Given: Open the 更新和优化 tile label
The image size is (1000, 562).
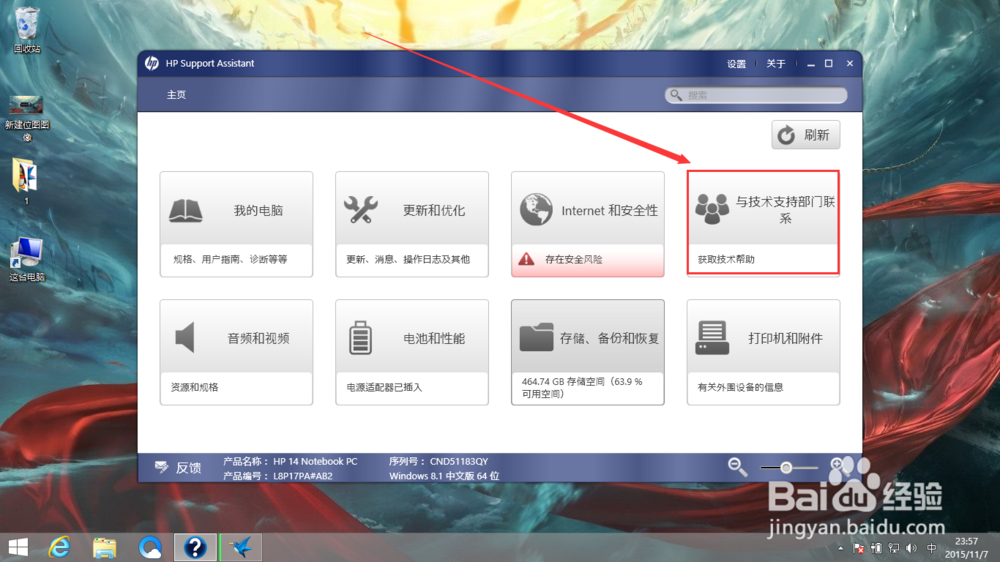Looking at the screenshot, I should click(434, 211).
